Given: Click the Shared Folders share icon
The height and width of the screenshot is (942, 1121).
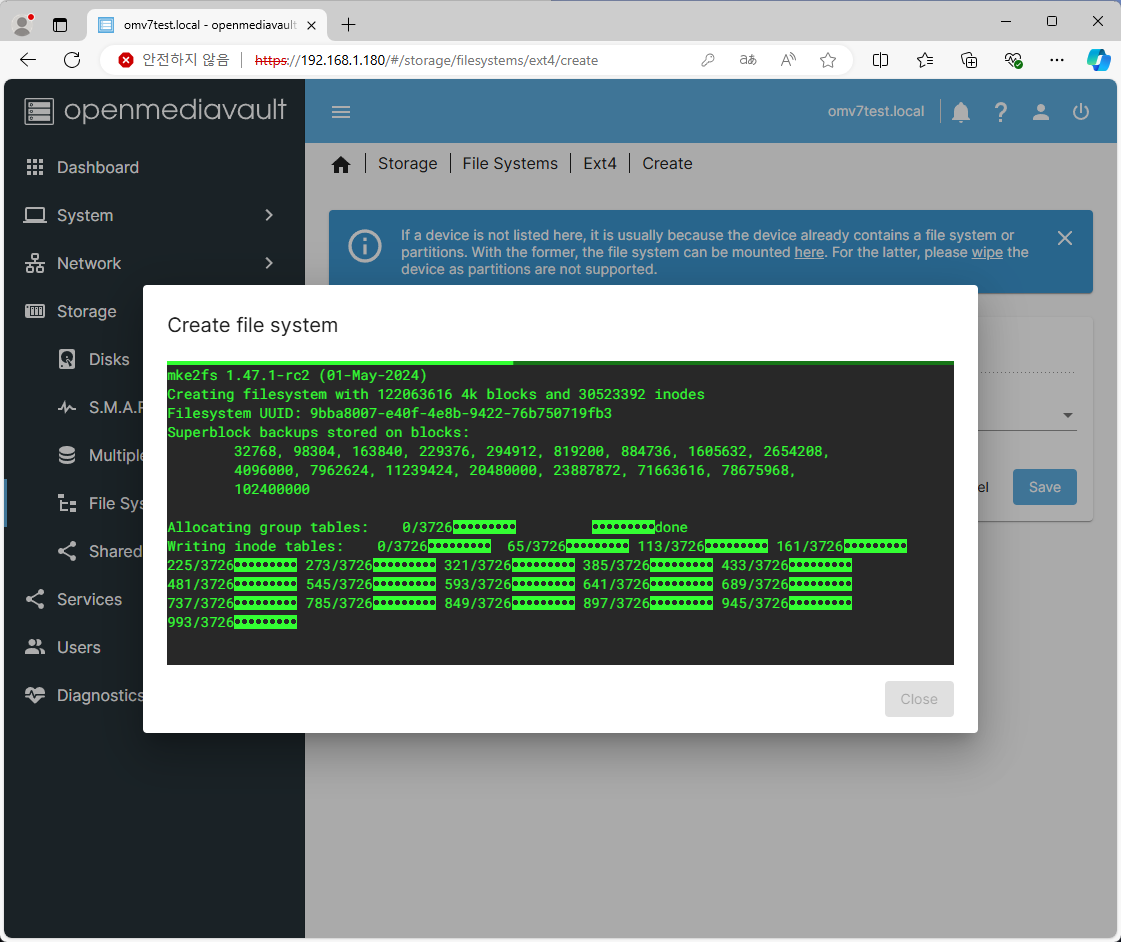Looking at the screenshot, I should point(67,551).
